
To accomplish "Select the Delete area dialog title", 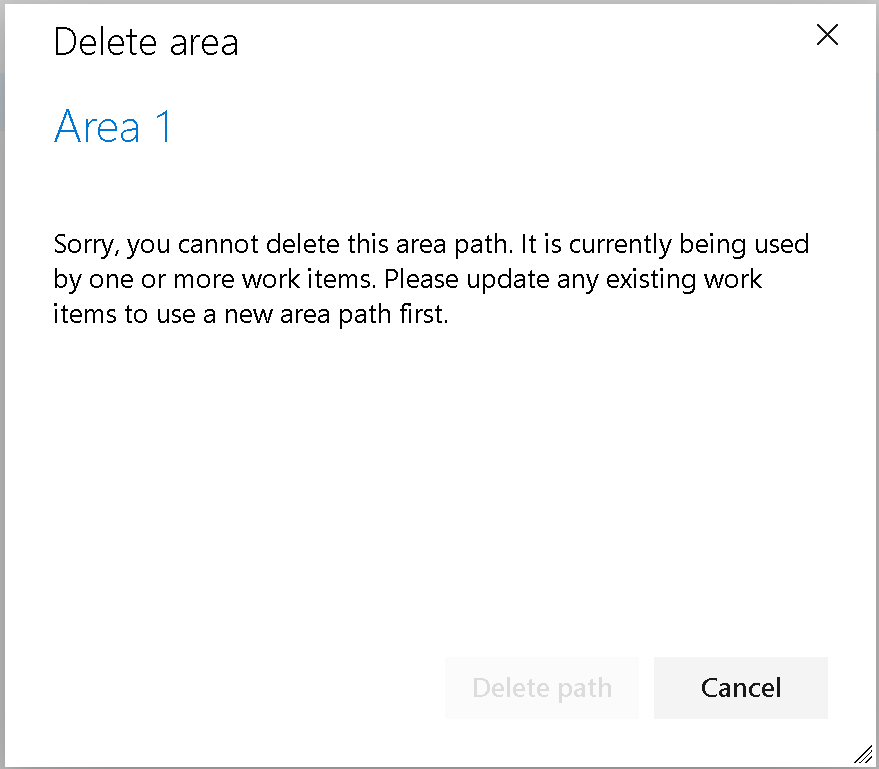I will (x=146, y=42).
